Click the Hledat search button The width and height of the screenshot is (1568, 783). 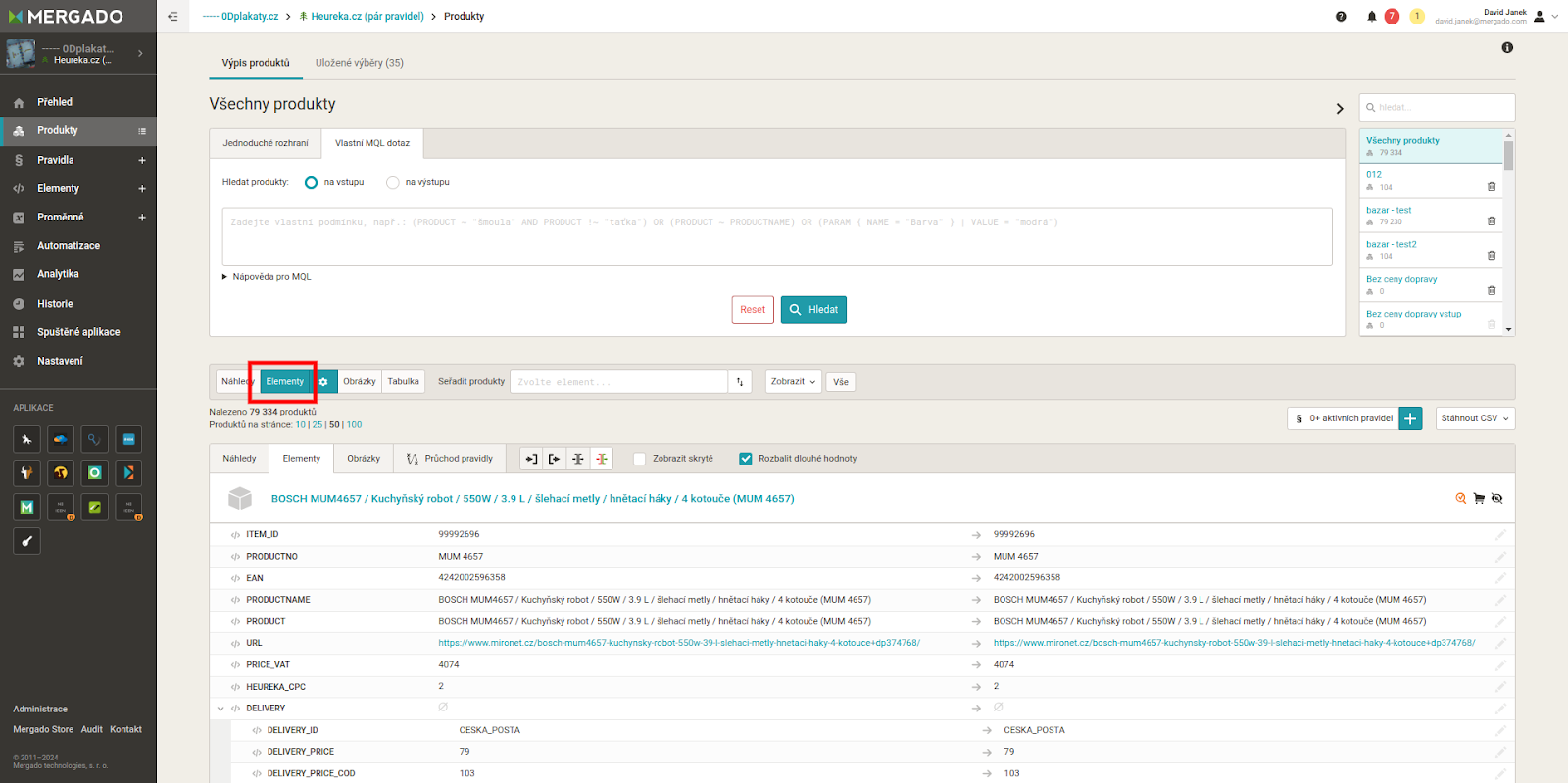pos(813,310)
